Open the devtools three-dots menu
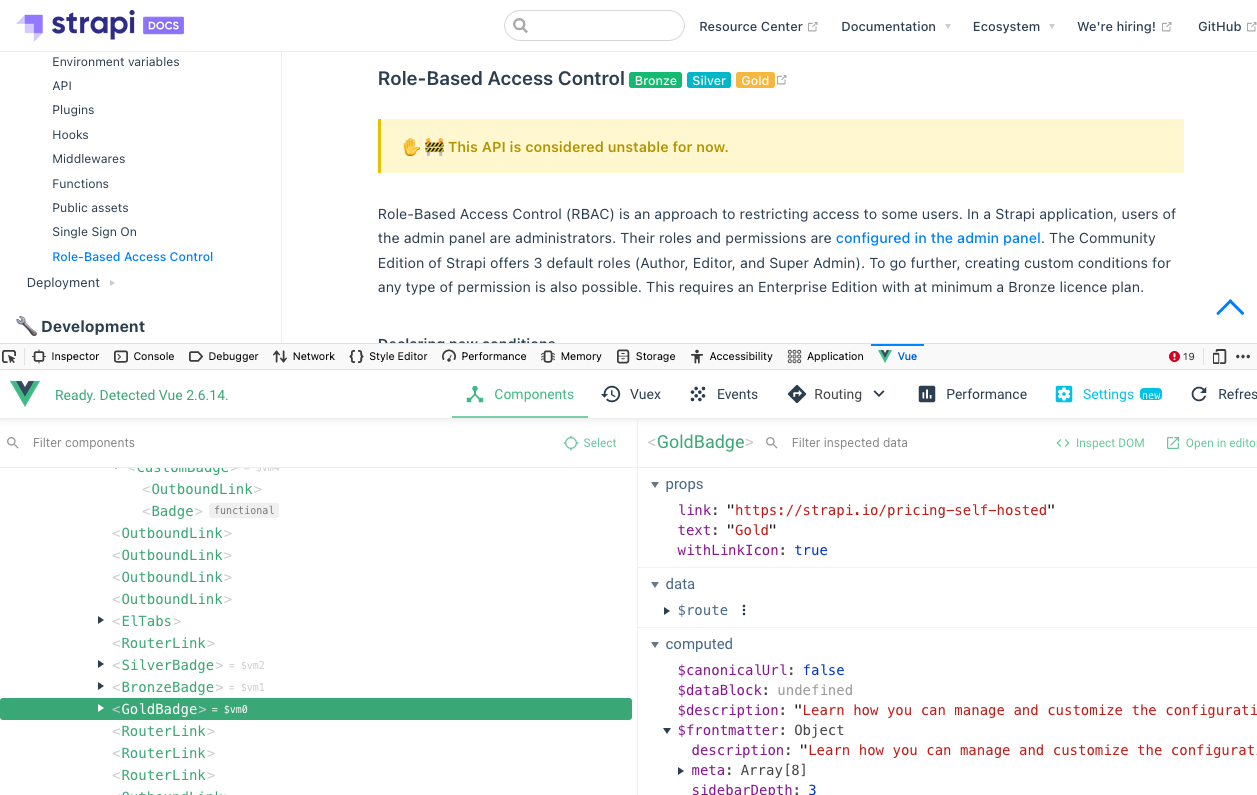 pyautogui.click(x=1243, y=356)
